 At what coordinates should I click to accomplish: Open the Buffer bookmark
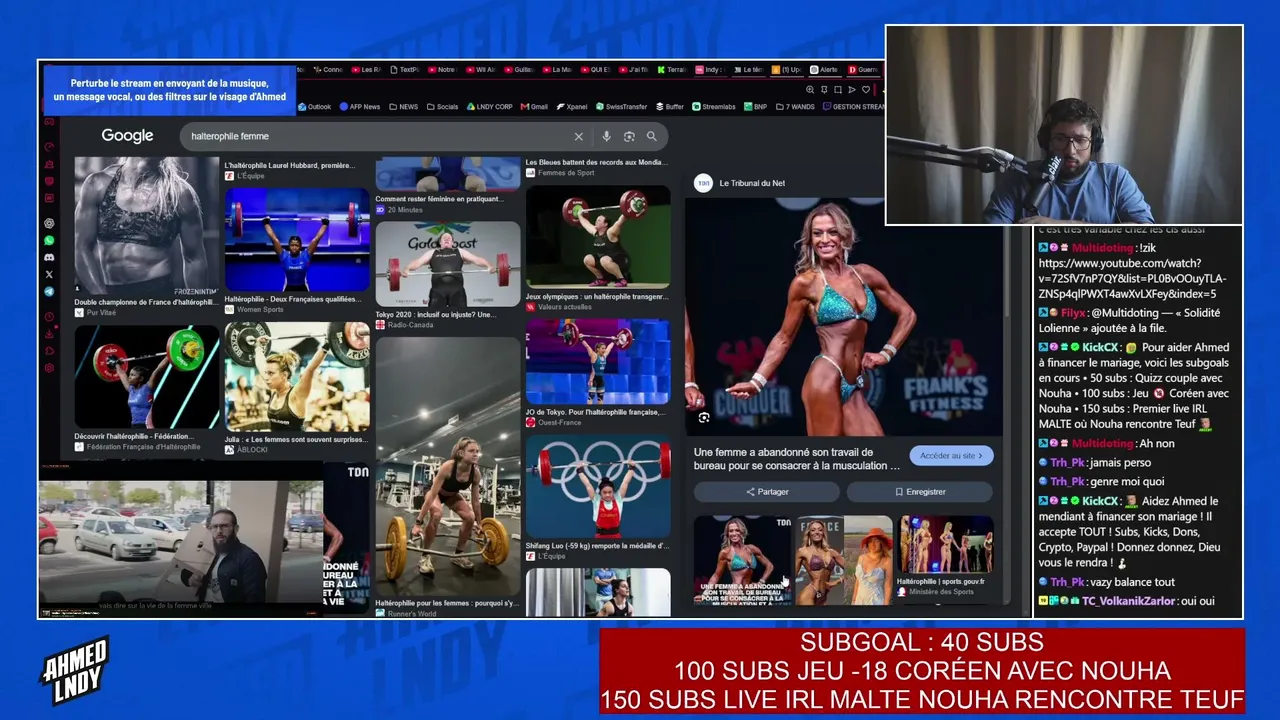[670, 107]
